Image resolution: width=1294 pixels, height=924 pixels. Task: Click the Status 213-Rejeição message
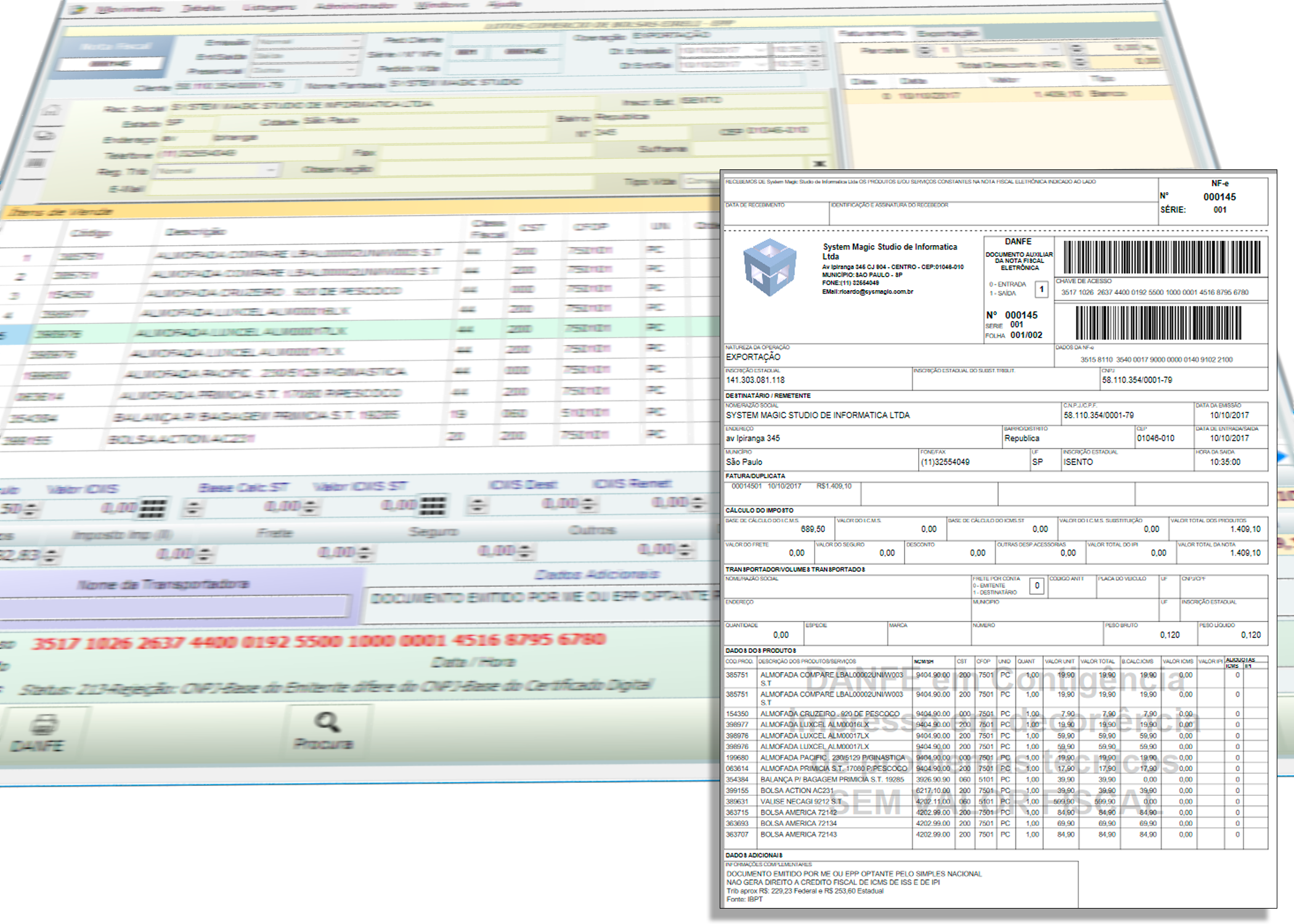[335, 686]
